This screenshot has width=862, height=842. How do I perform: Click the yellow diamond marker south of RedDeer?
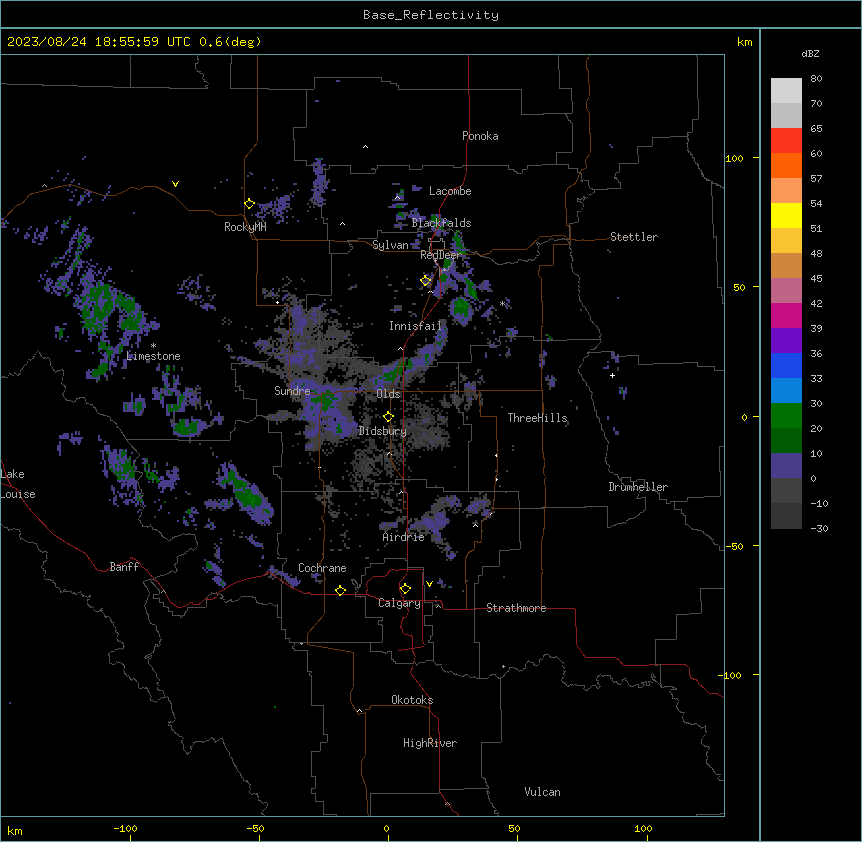click(426, 281)
